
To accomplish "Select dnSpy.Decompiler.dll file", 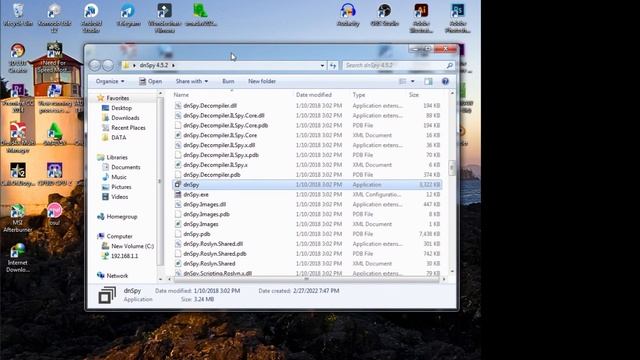I will pyautogui.click(x=210, y=105).
